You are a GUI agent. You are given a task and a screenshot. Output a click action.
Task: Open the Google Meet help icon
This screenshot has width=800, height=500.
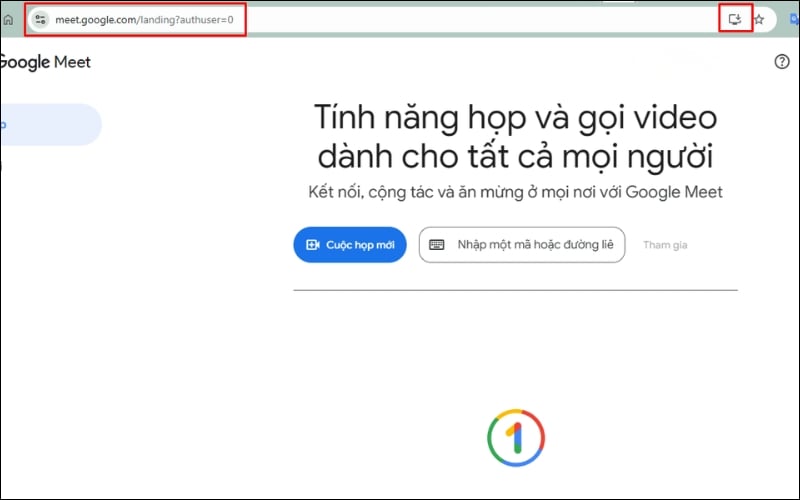pos(782,62)
